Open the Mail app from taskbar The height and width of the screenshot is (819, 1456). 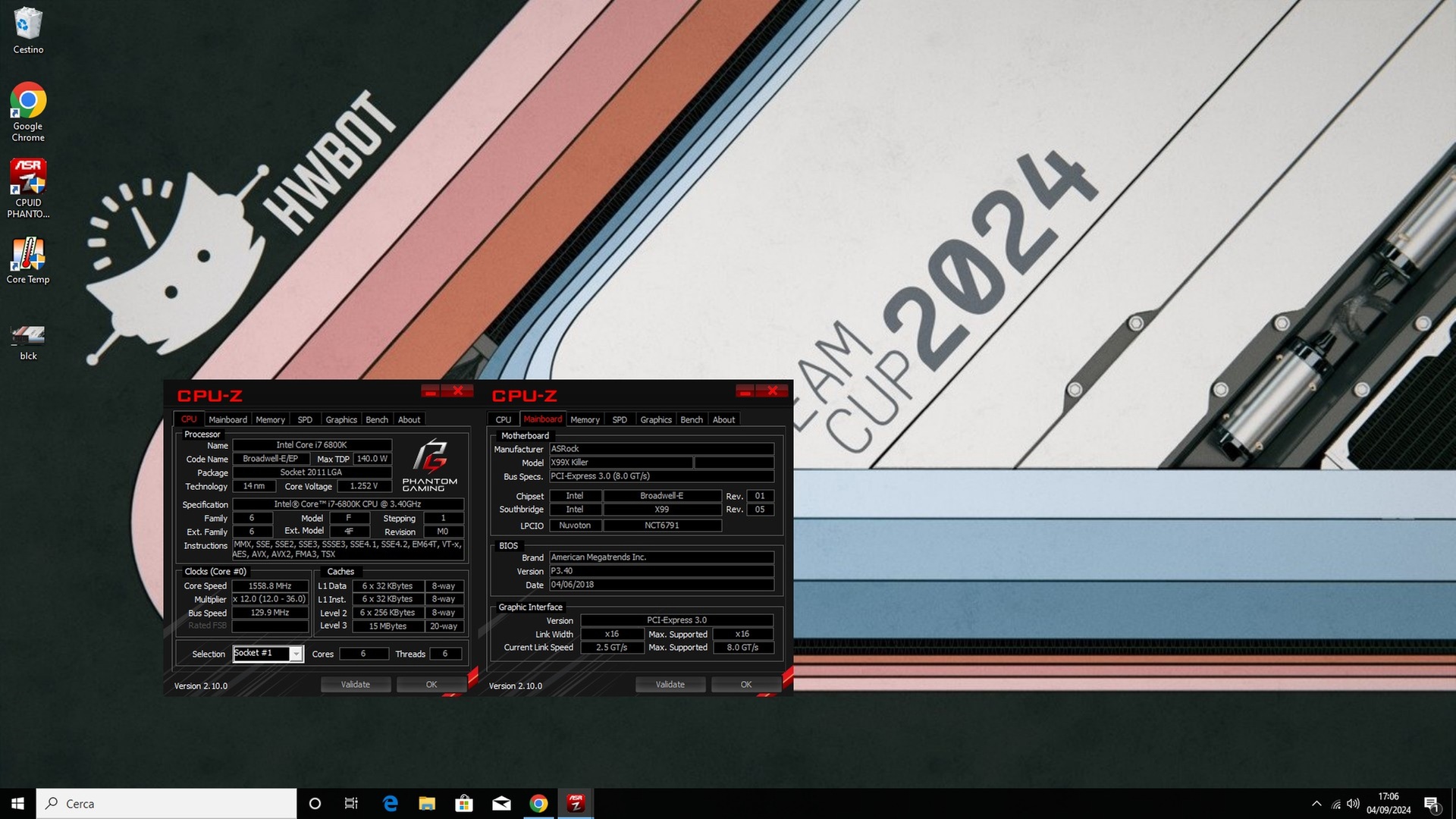501,803
